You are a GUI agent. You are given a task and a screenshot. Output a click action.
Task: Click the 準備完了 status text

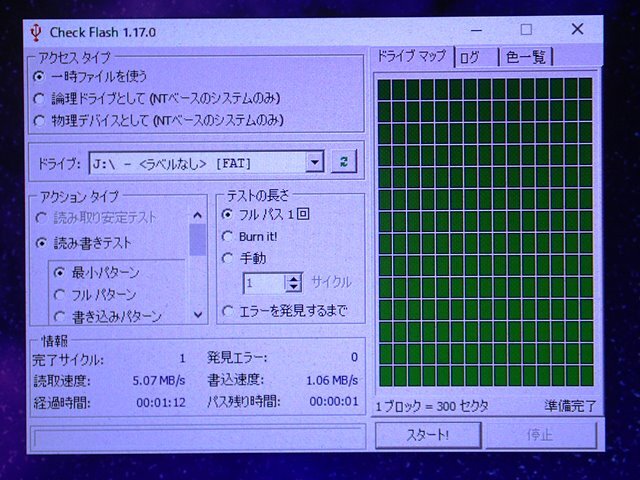coord(570,406)
